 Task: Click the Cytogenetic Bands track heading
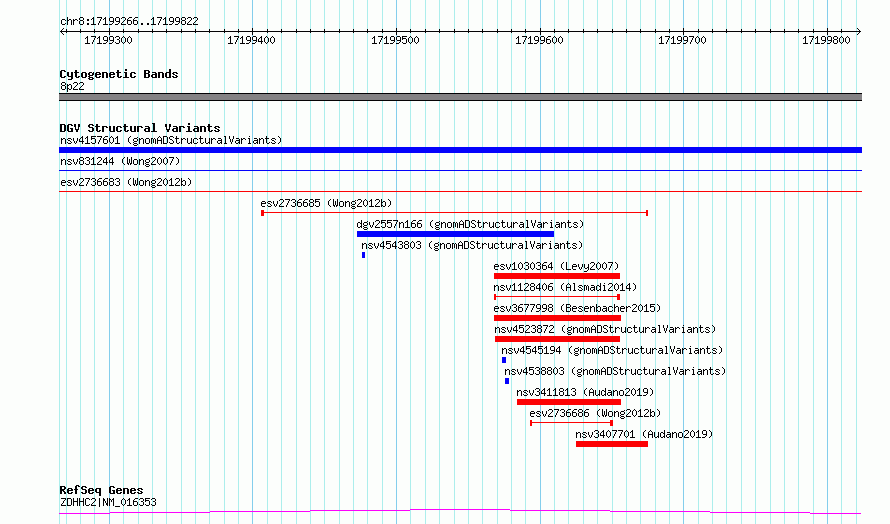coord(119,74)
